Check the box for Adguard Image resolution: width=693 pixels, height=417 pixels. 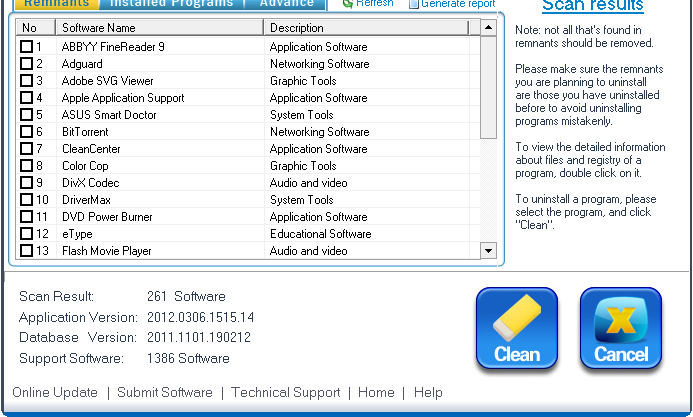click(x=27, y=64)
